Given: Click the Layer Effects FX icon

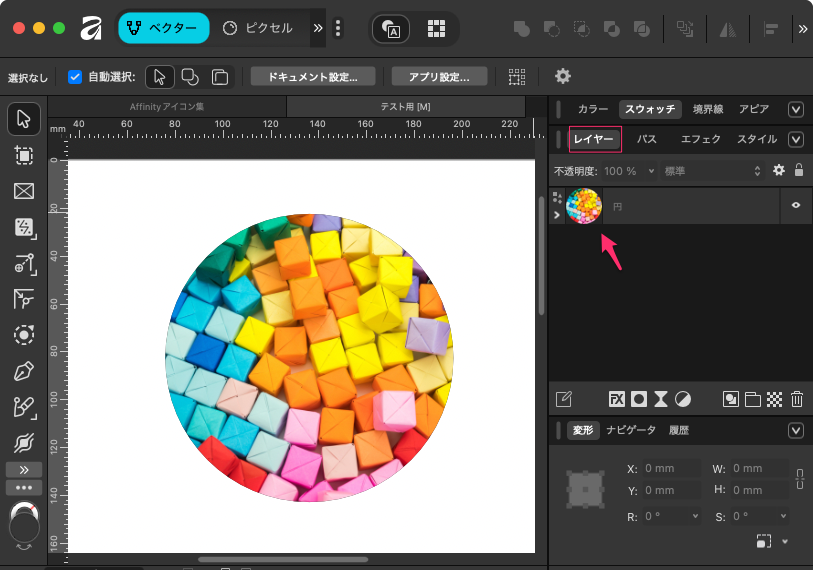Looking at the screenshot, I should click(x=617, y=399).
